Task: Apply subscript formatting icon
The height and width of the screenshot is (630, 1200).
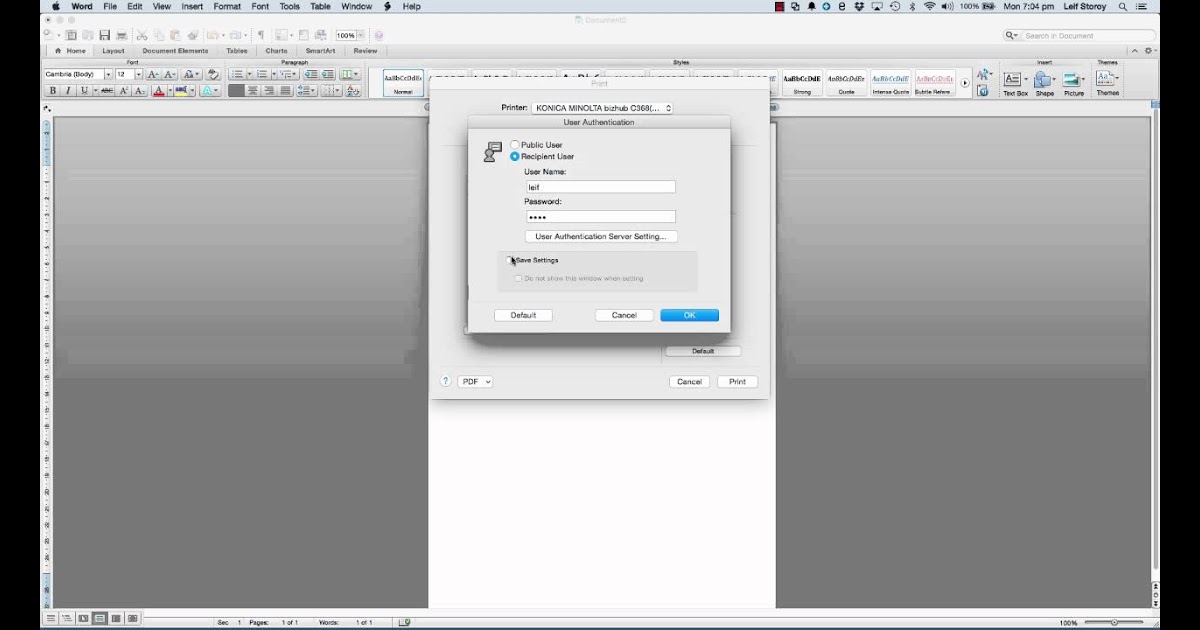Action: click(140, 90)
